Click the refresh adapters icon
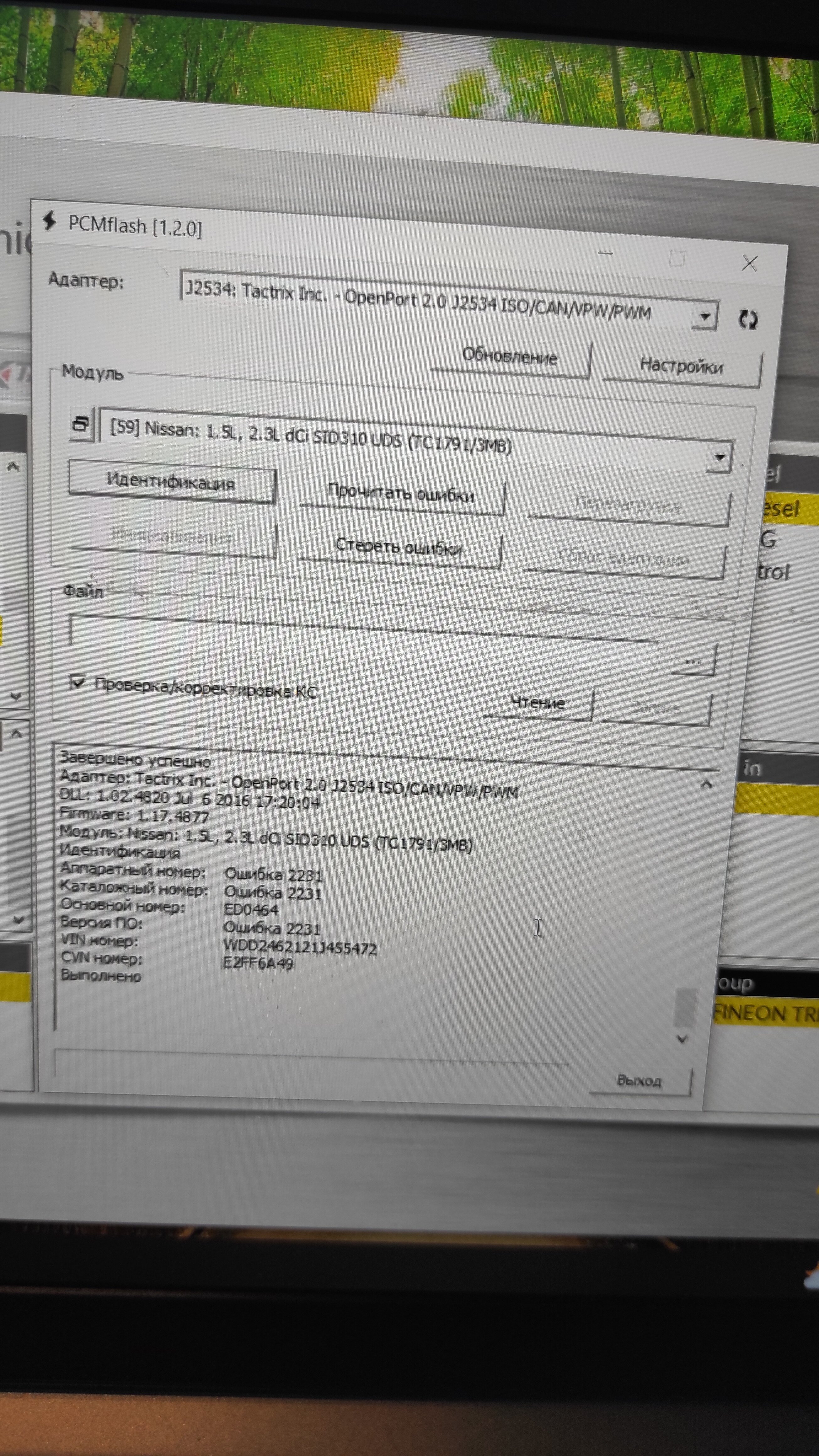This screenshot has width=819, height=1456. tap(748, 319)
